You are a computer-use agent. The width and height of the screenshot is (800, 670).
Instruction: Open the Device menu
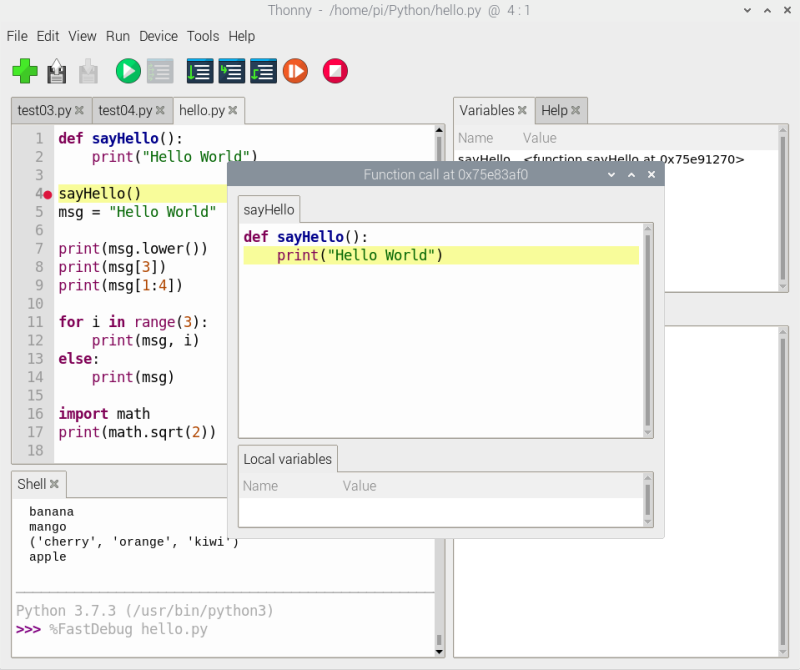point(158,36)
